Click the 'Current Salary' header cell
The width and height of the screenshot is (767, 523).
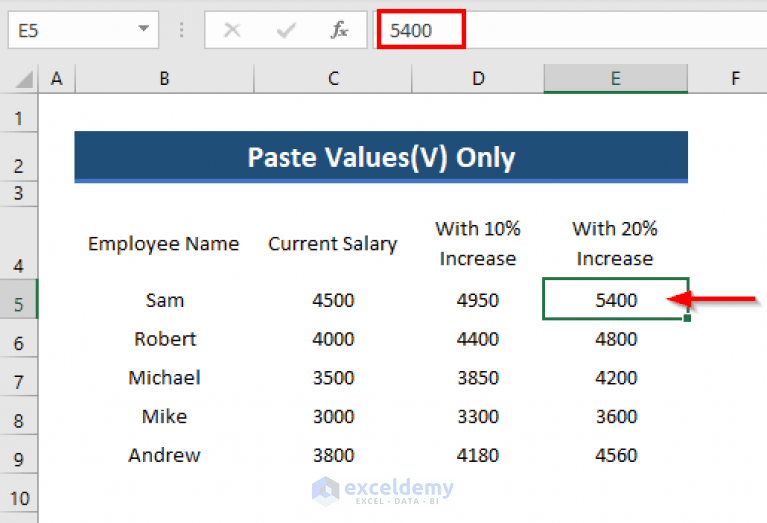[333, 243]
